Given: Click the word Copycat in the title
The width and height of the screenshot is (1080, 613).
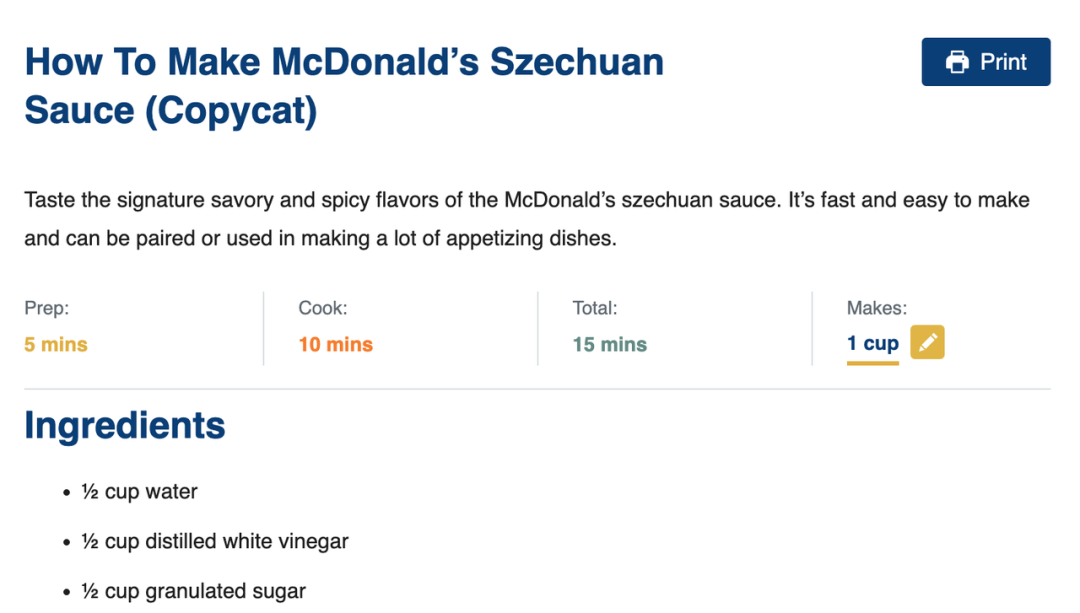Looking at the screenshot, I should tap(231, 111).
